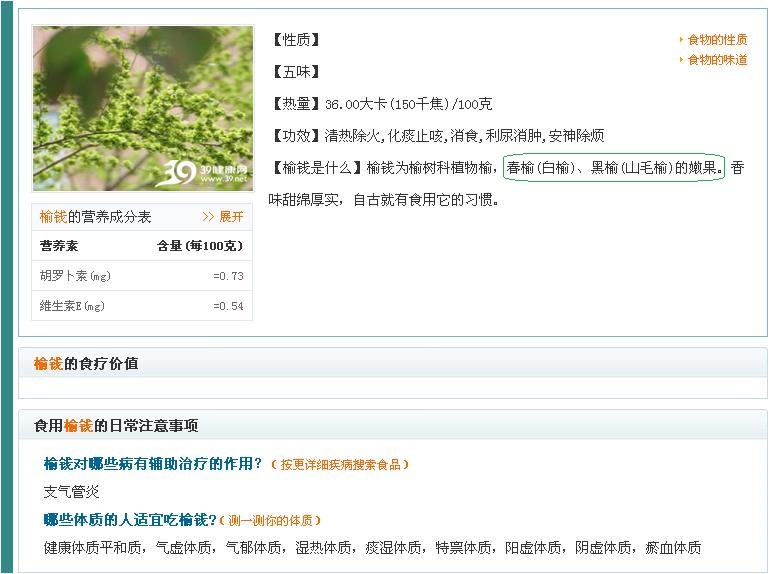Click the orange arrow beside 食物的性质

tap(681, 39)
